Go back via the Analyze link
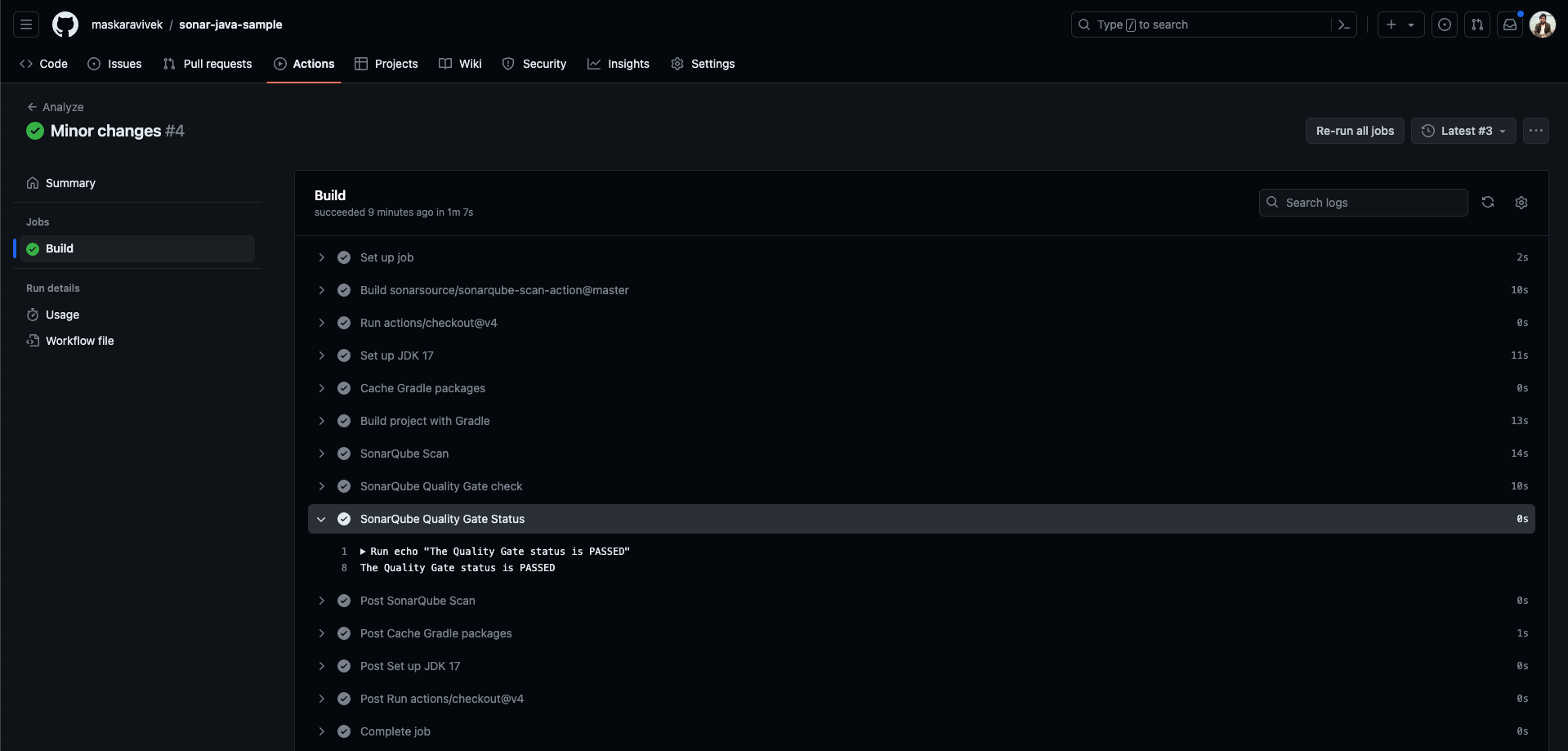The image size is (1568, 751). 56,107
